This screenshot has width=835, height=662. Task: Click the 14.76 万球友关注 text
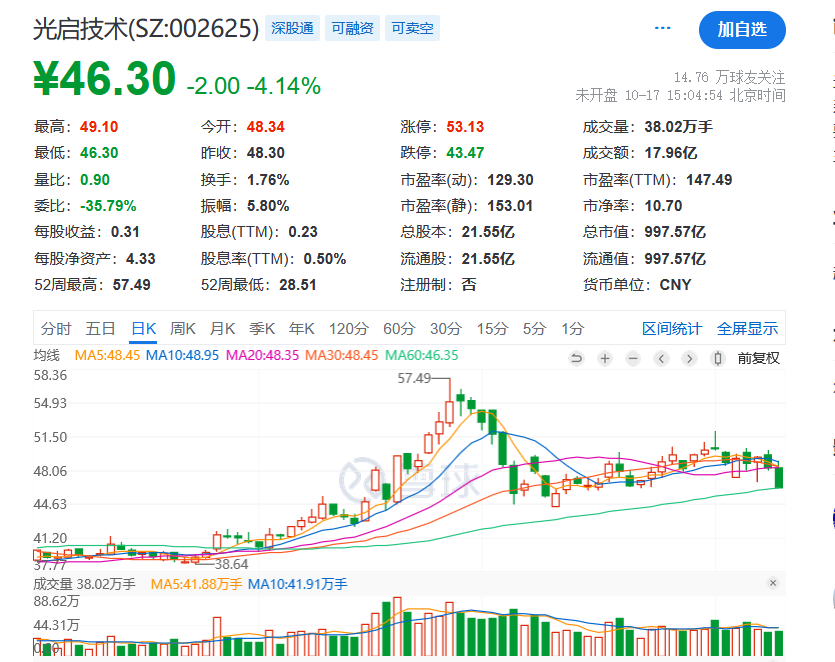pyautogui.click(x=730, y=77)
